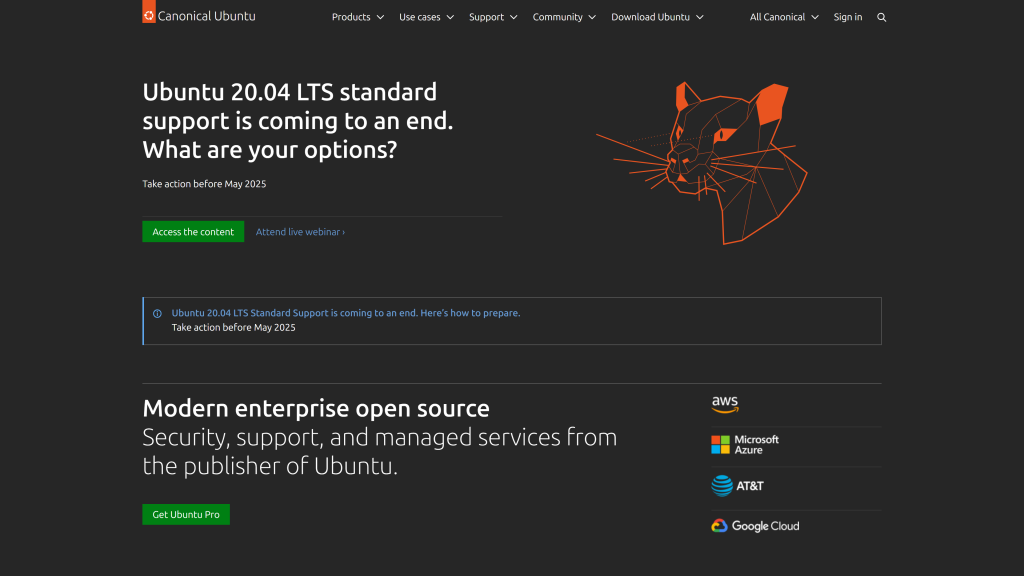The width and height of the screenshot is (1024, 576).
Task: Click the Google Cloud logo
Action: pos(755,526)
